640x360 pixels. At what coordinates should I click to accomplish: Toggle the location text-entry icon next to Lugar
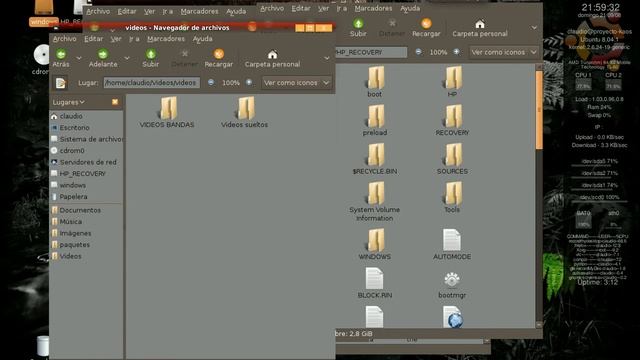point(61,83)
